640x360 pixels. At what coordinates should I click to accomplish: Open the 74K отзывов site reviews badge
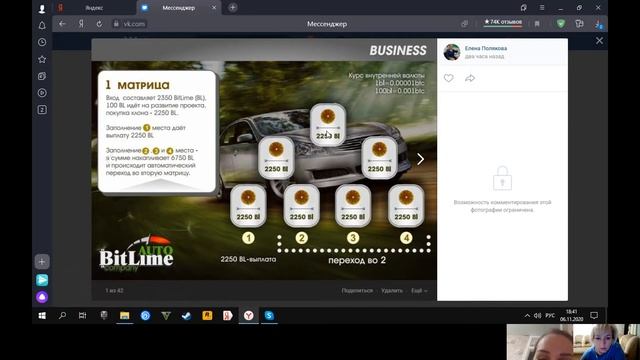tap(503, 22)
